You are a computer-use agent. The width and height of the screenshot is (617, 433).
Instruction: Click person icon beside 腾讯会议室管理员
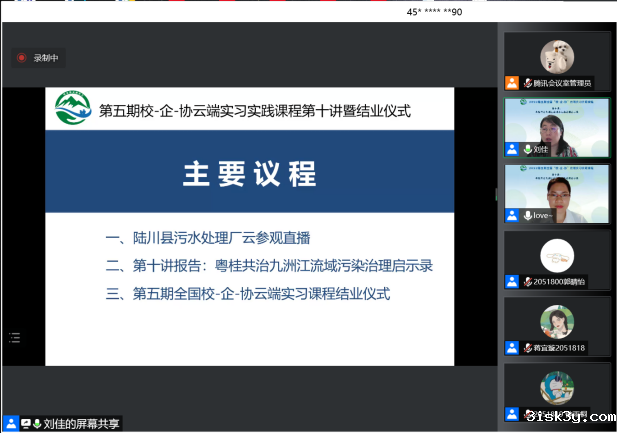[512, 83]
